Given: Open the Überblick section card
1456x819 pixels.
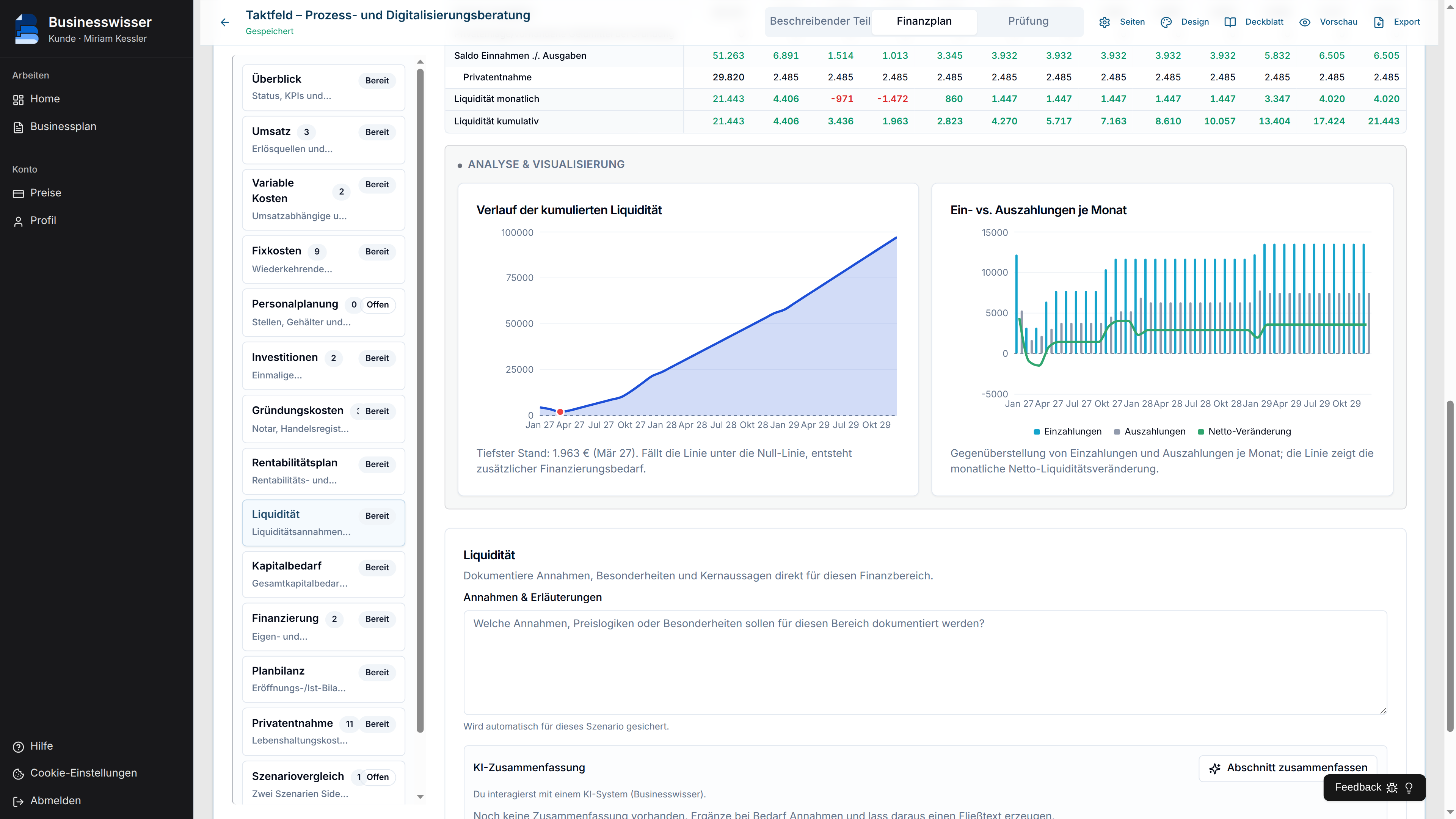Looking at the screenshot, I should point(323,87).
